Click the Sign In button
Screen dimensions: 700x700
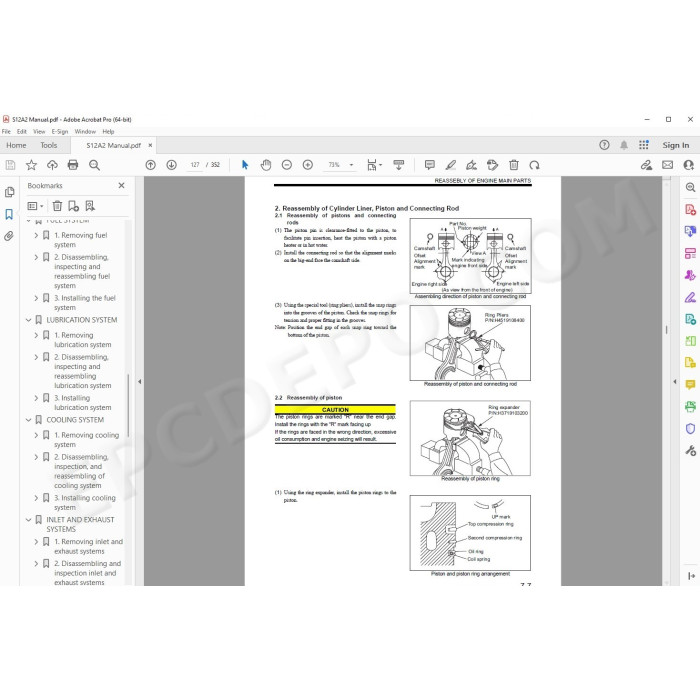point(675,145)
